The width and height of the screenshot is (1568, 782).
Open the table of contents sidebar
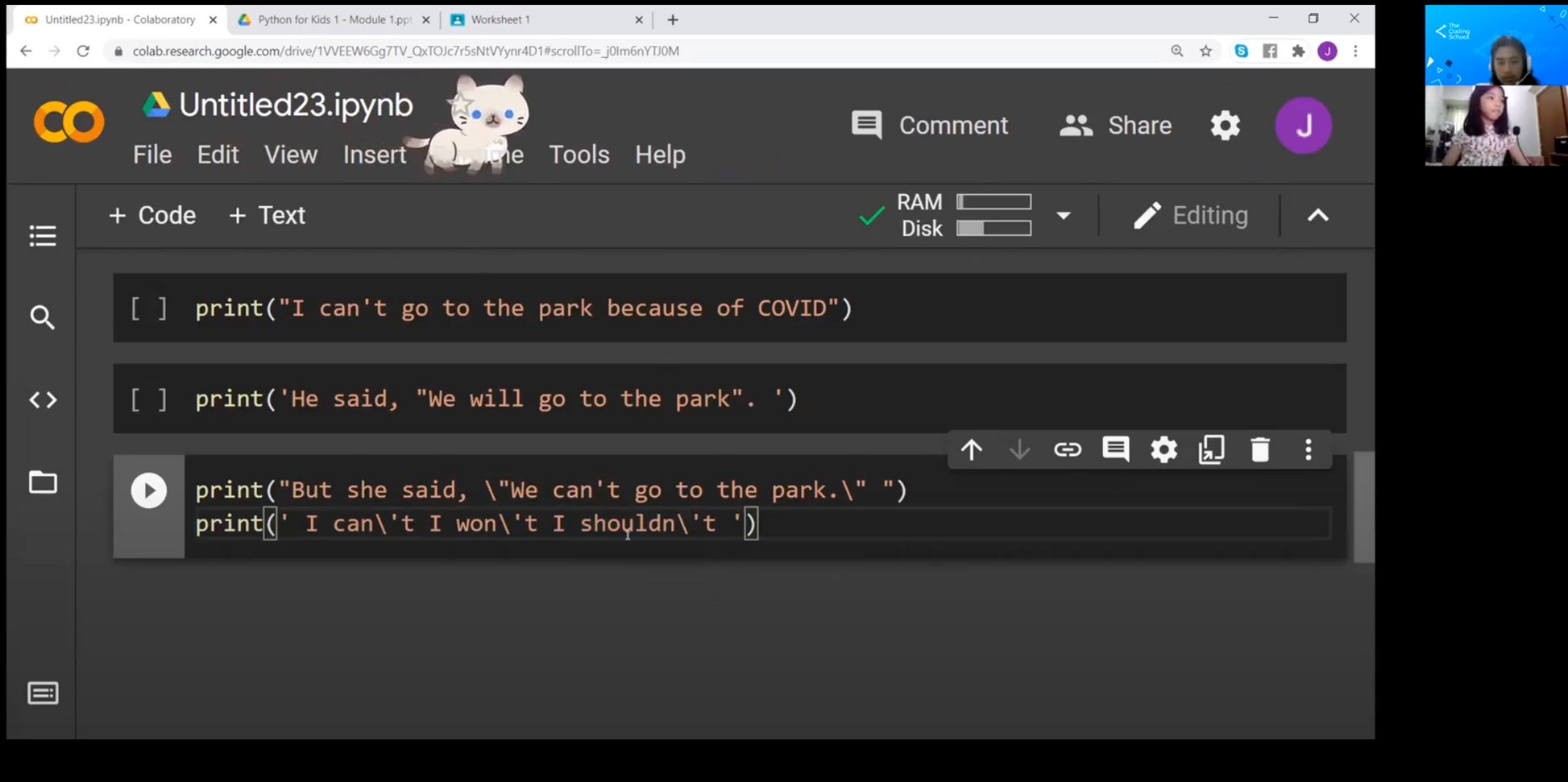tap(43, 236)
